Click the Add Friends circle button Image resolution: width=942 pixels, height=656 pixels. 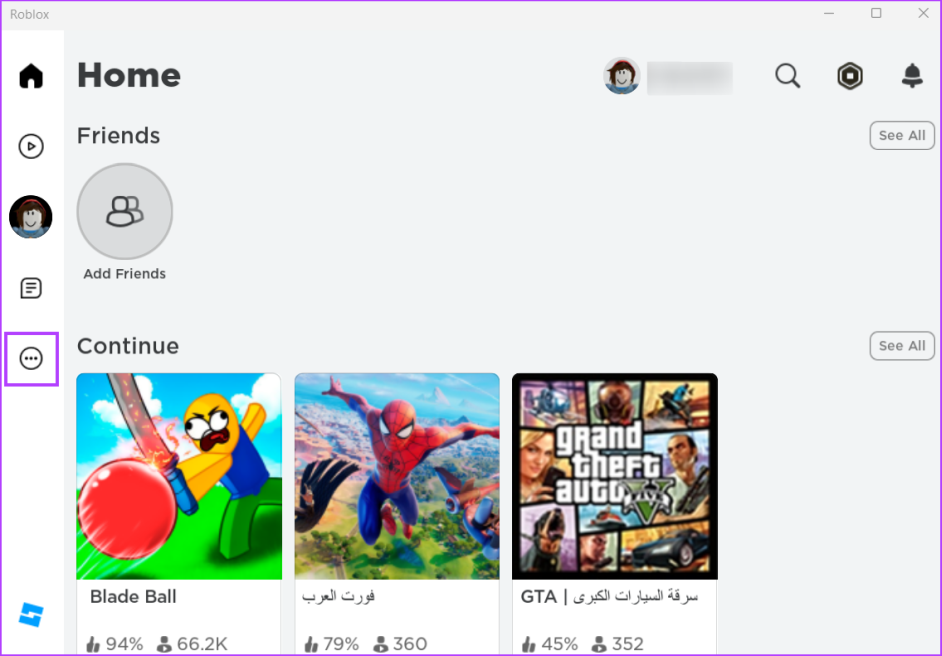[x=125, y=211]
